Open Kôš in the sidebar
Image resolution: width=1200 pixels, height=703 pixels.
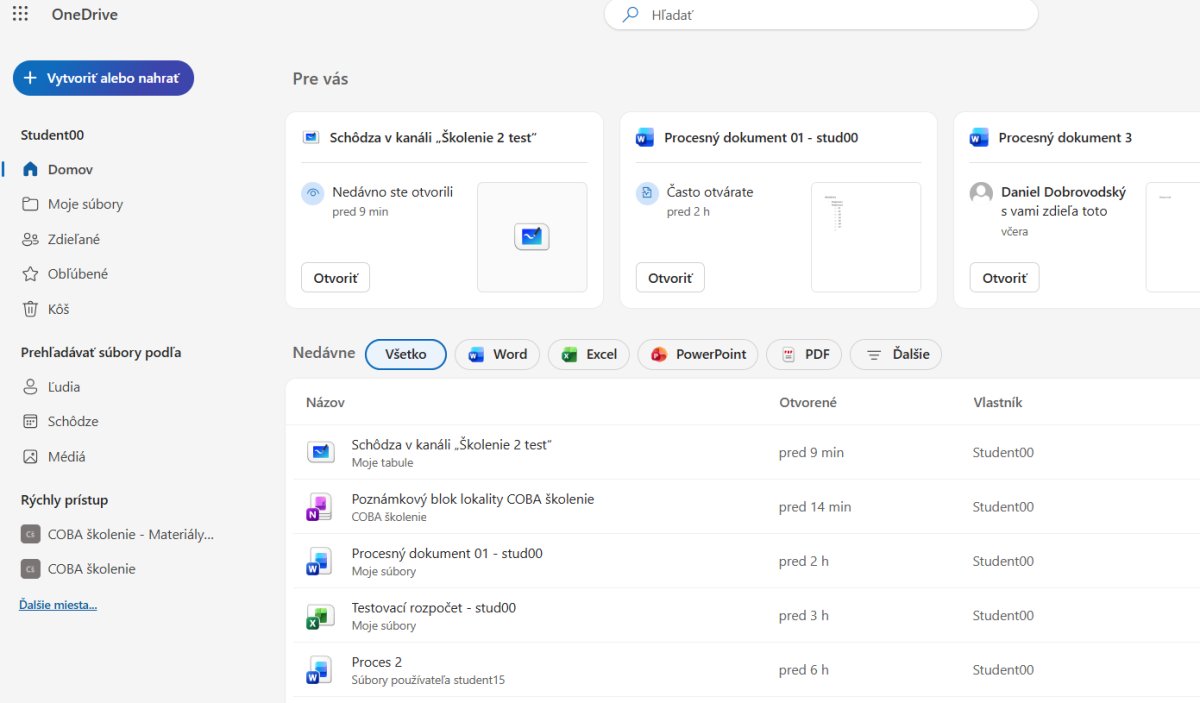[58, 309]
